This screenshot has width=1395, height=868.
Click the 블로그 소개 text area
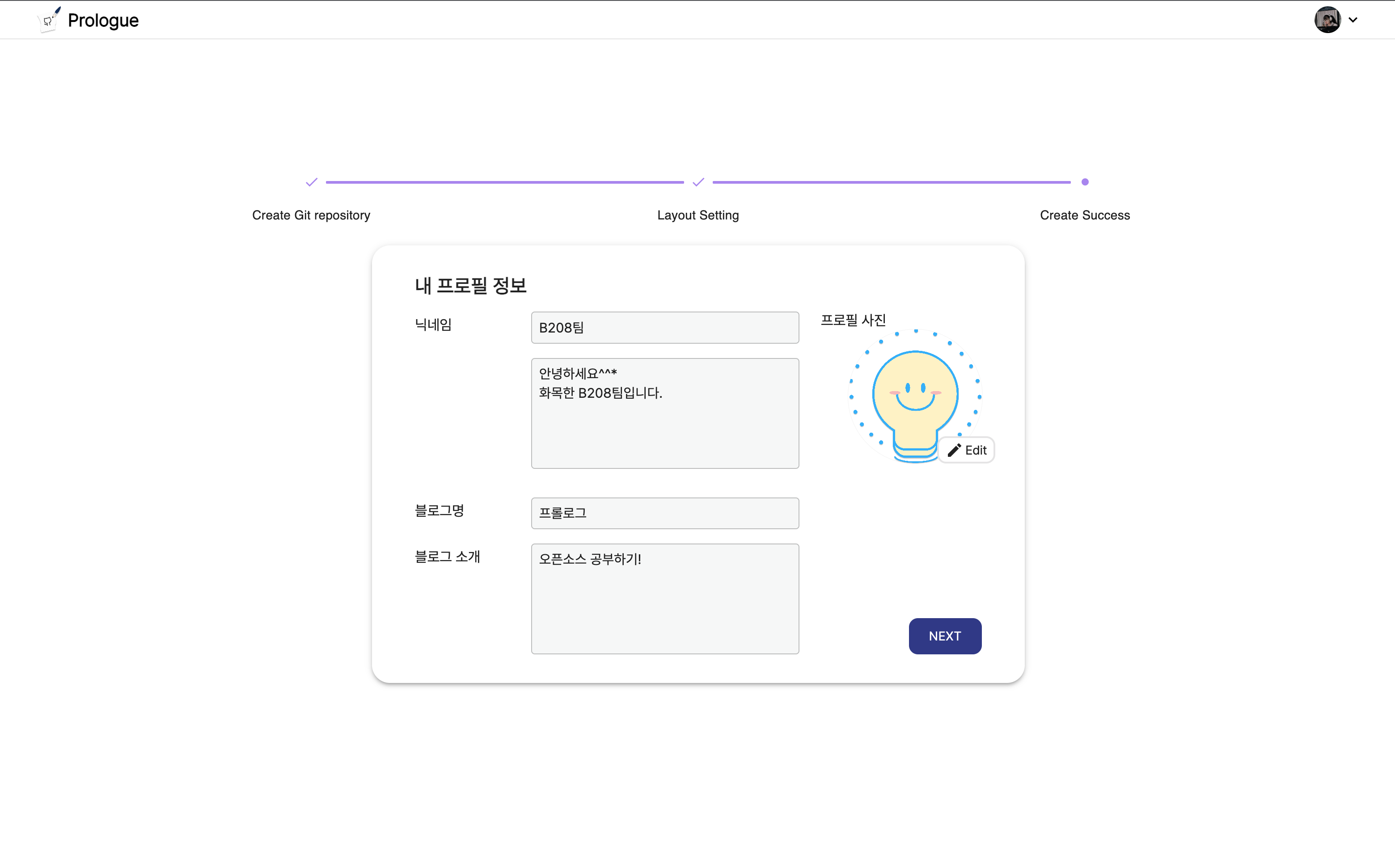(664, 599)
